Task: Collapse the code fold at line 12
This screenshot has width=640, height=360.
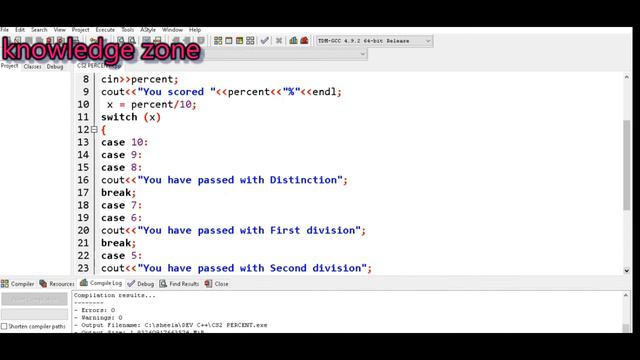Action: coord(94,129)
